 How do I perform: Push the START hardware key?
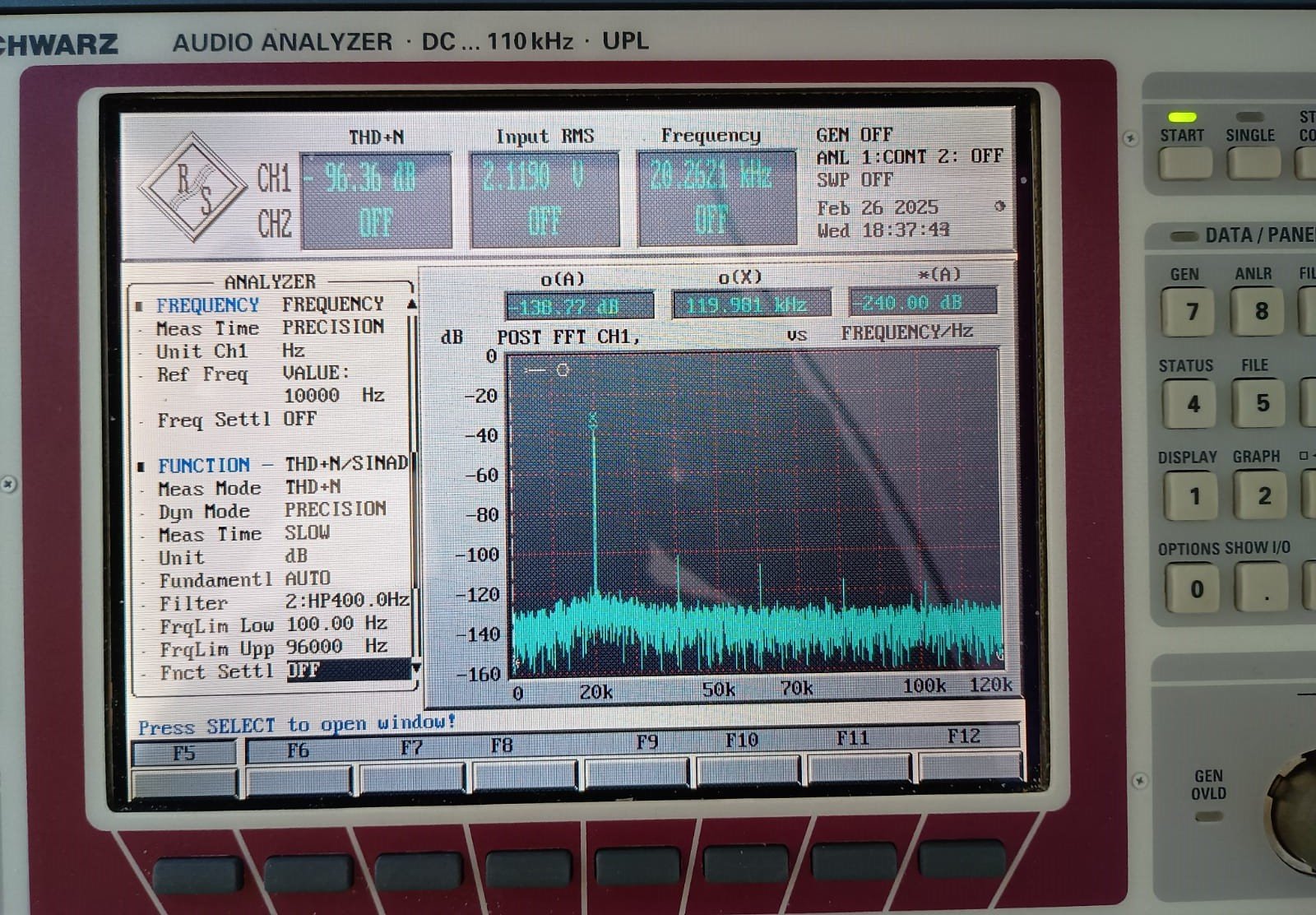pyautogui.click(x=1184, y=163)
